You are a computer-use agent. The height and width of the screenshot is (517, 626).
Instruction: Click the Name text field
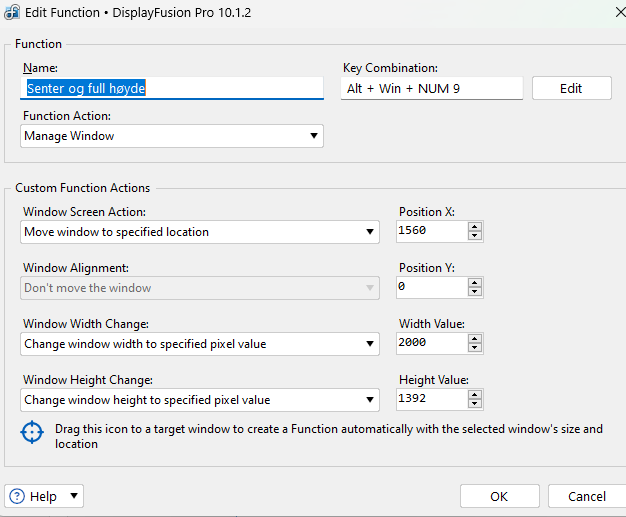172,88
